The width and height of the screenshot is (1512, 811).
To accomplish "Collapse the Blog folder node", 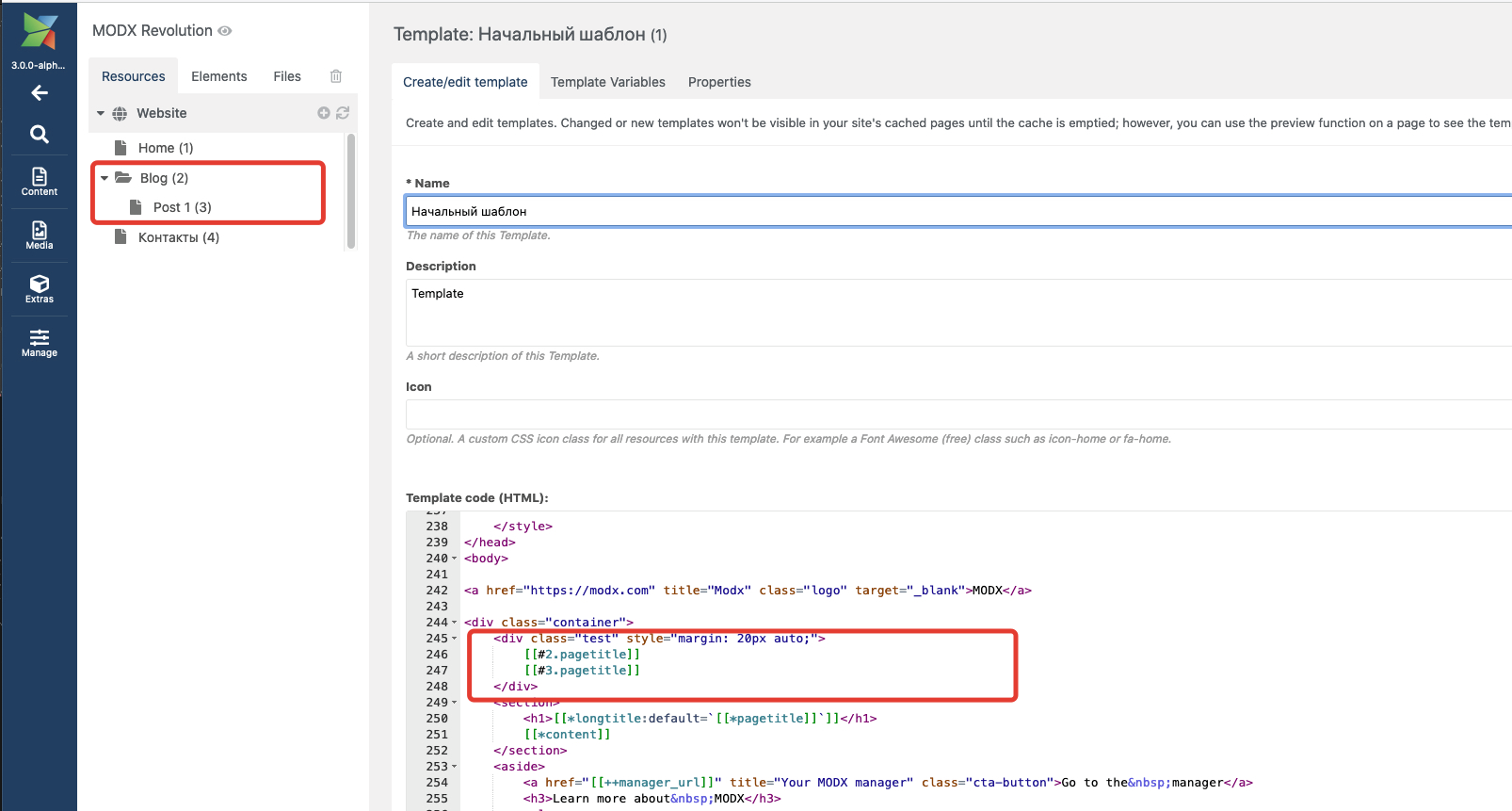I will (105, 177).
